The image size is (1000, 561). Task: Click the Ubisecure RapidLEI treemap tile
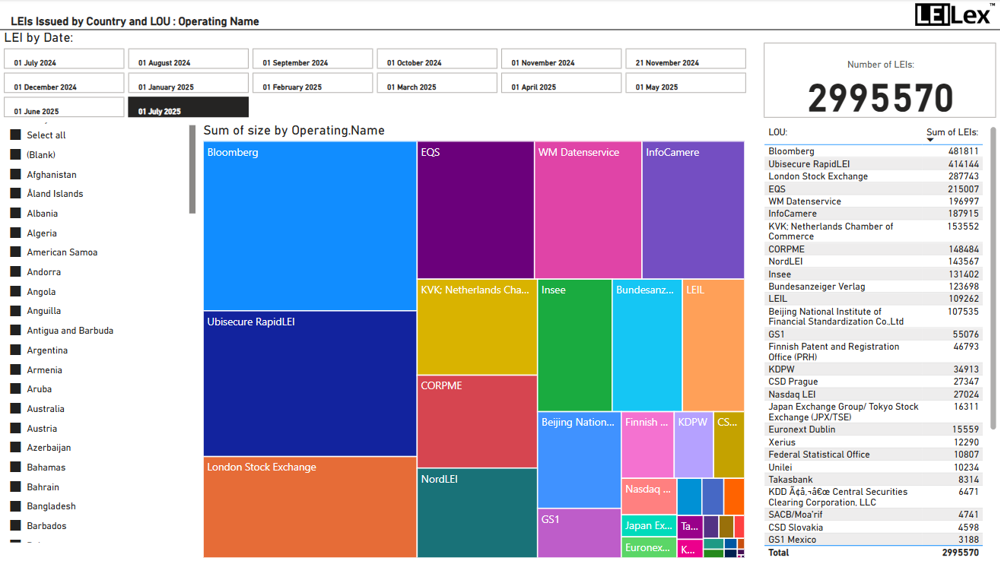coord(310,384)
